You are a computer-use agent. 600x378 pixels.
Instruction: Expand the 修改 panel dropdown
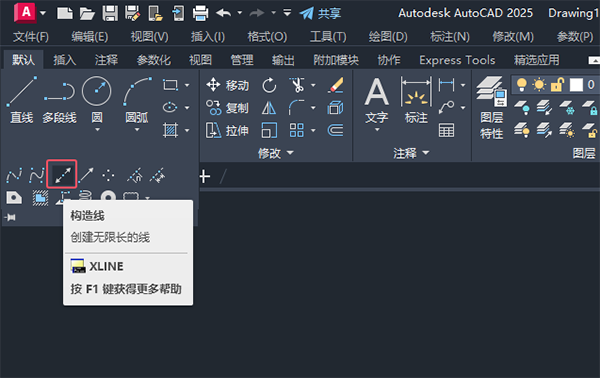point(275,153)
